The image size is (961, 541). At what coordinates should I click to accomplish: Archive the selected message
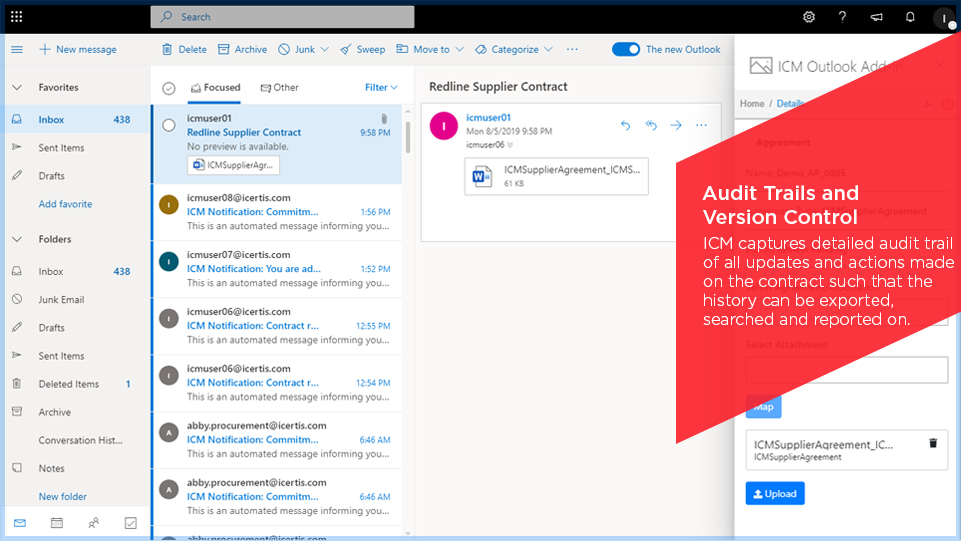[x=243, y=50]
